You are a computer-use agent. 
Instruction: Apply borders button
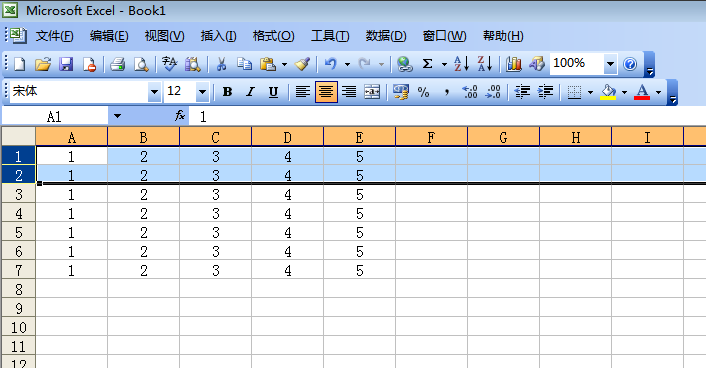pos(574,92)
